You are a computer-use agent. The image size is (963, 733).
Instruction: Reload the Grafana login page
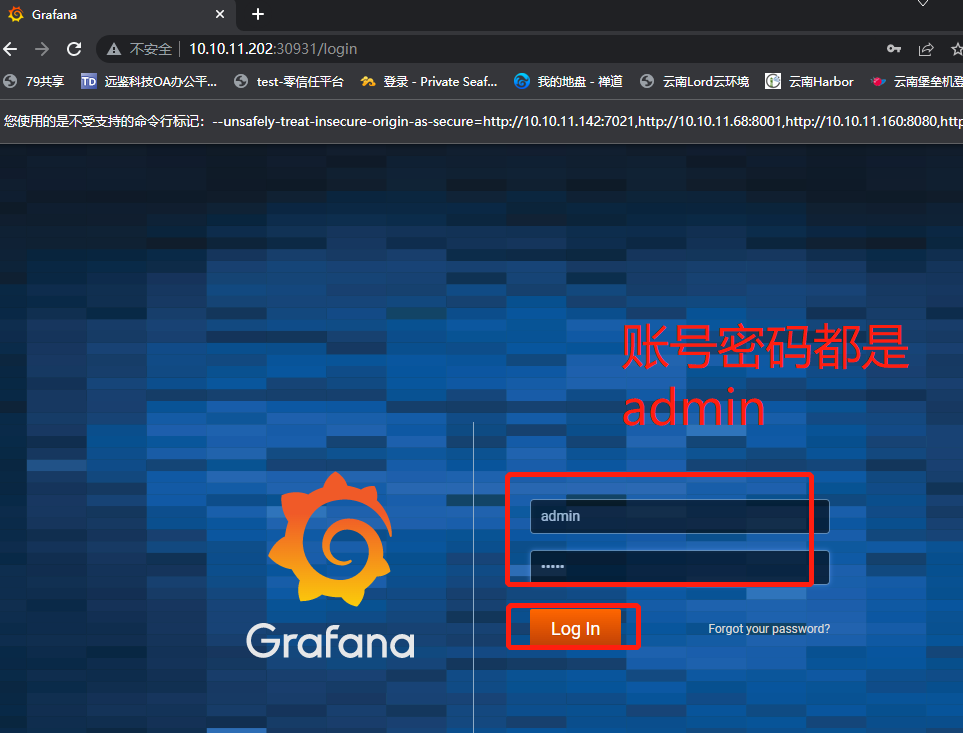(x=74, y=49)
